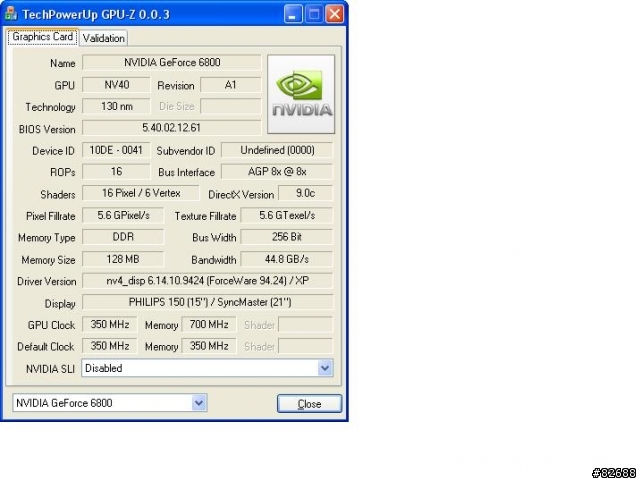Click the Driver Version nv4_disp field
The image size is (640, 481).
tap(208, 281)
